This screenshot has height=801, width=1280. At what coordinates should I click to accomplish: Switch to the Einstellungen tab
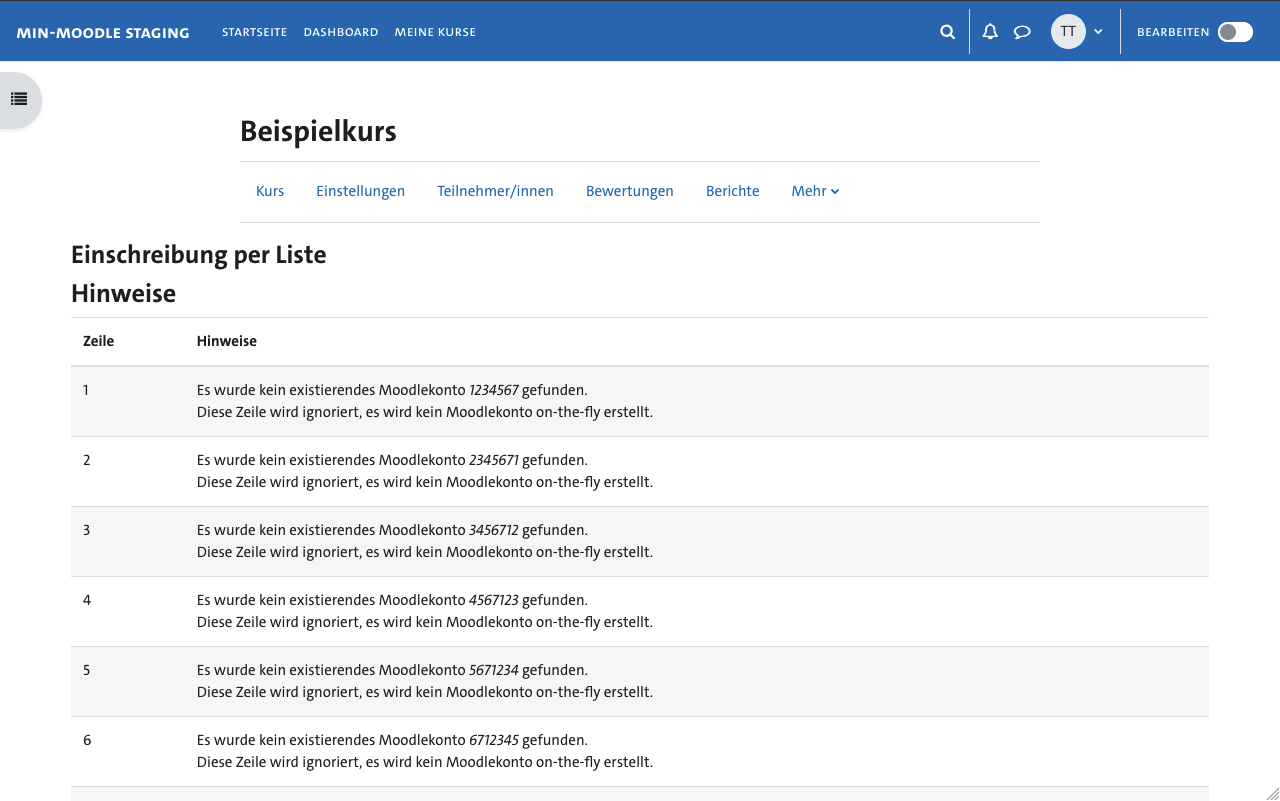click(361, 191)
